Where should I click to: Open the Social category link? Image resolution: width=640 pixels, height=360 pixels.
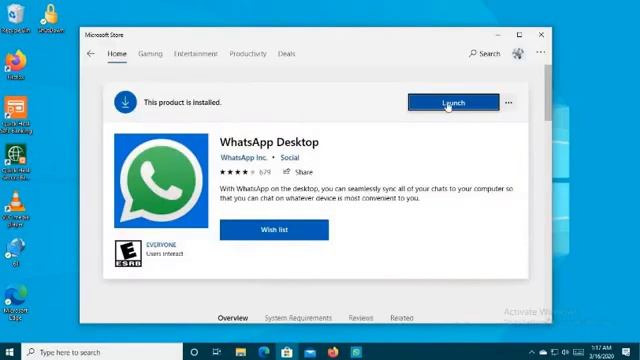point(290,158)
